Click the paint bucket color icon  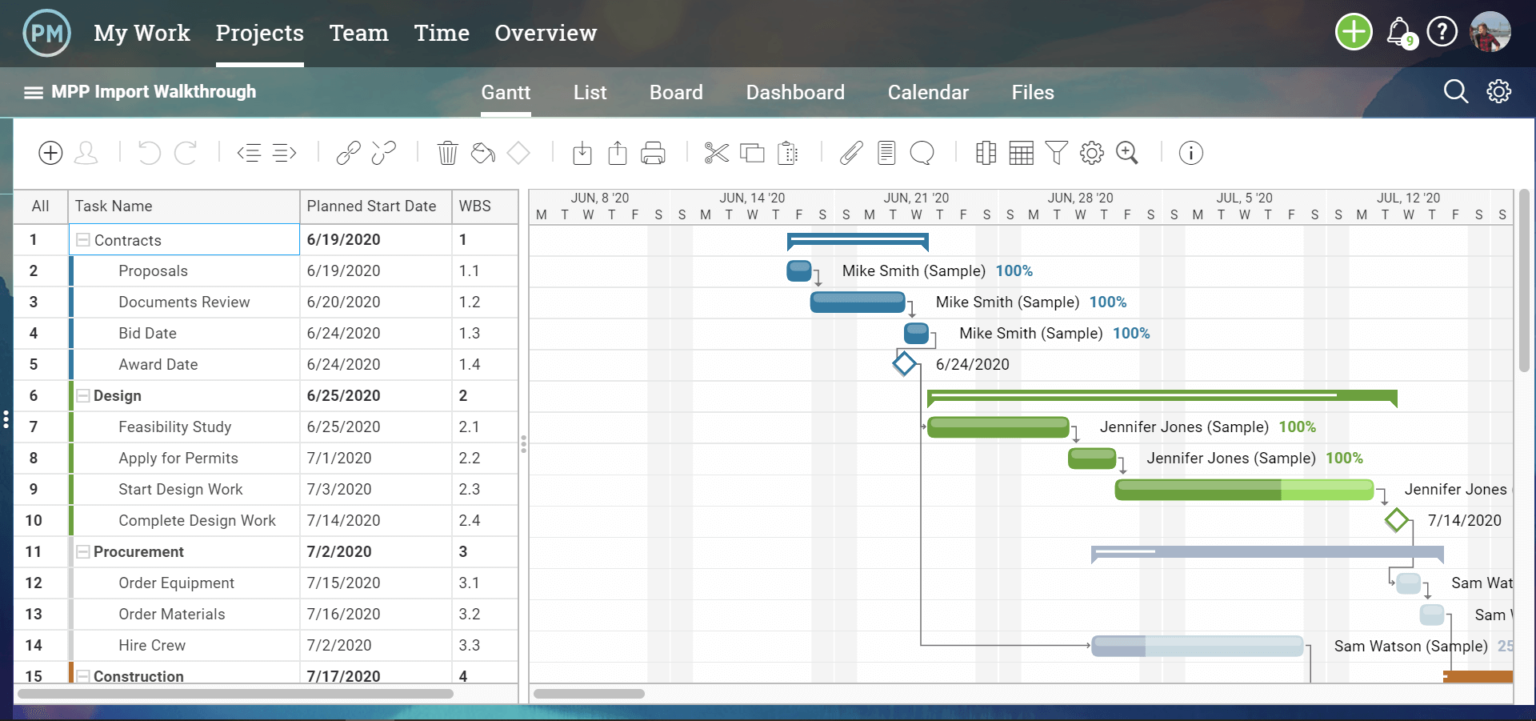click(483, 153)
